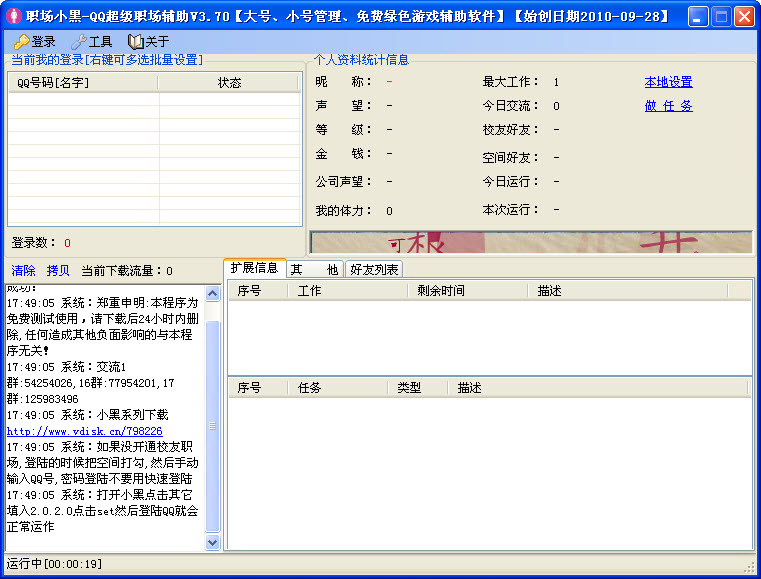Click the upper table's 描述 column header
This screenshot has width=761, height=579.
[628, 291]
